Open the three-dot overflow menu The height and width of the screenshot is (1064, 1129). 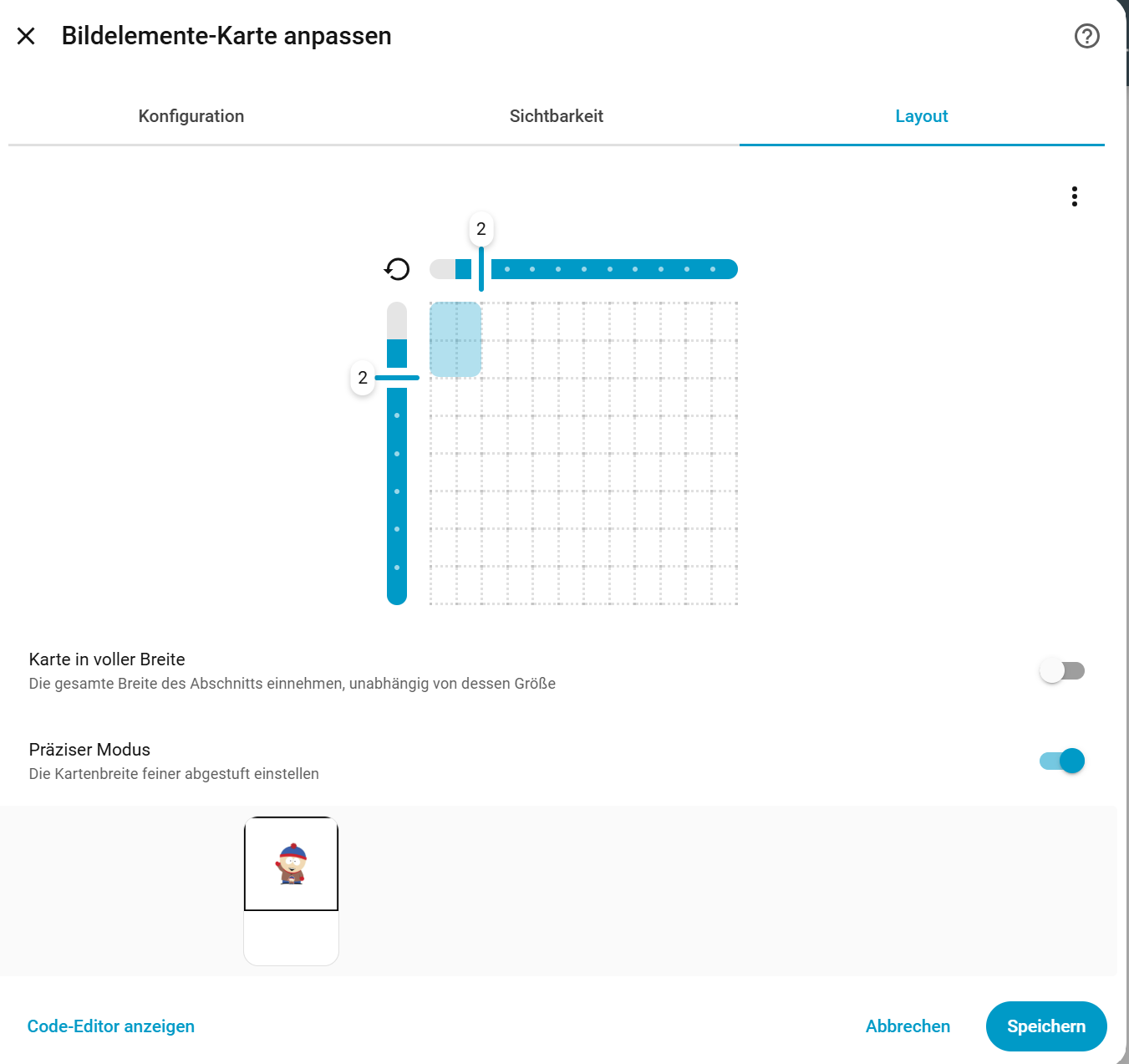click(1075, 196)
